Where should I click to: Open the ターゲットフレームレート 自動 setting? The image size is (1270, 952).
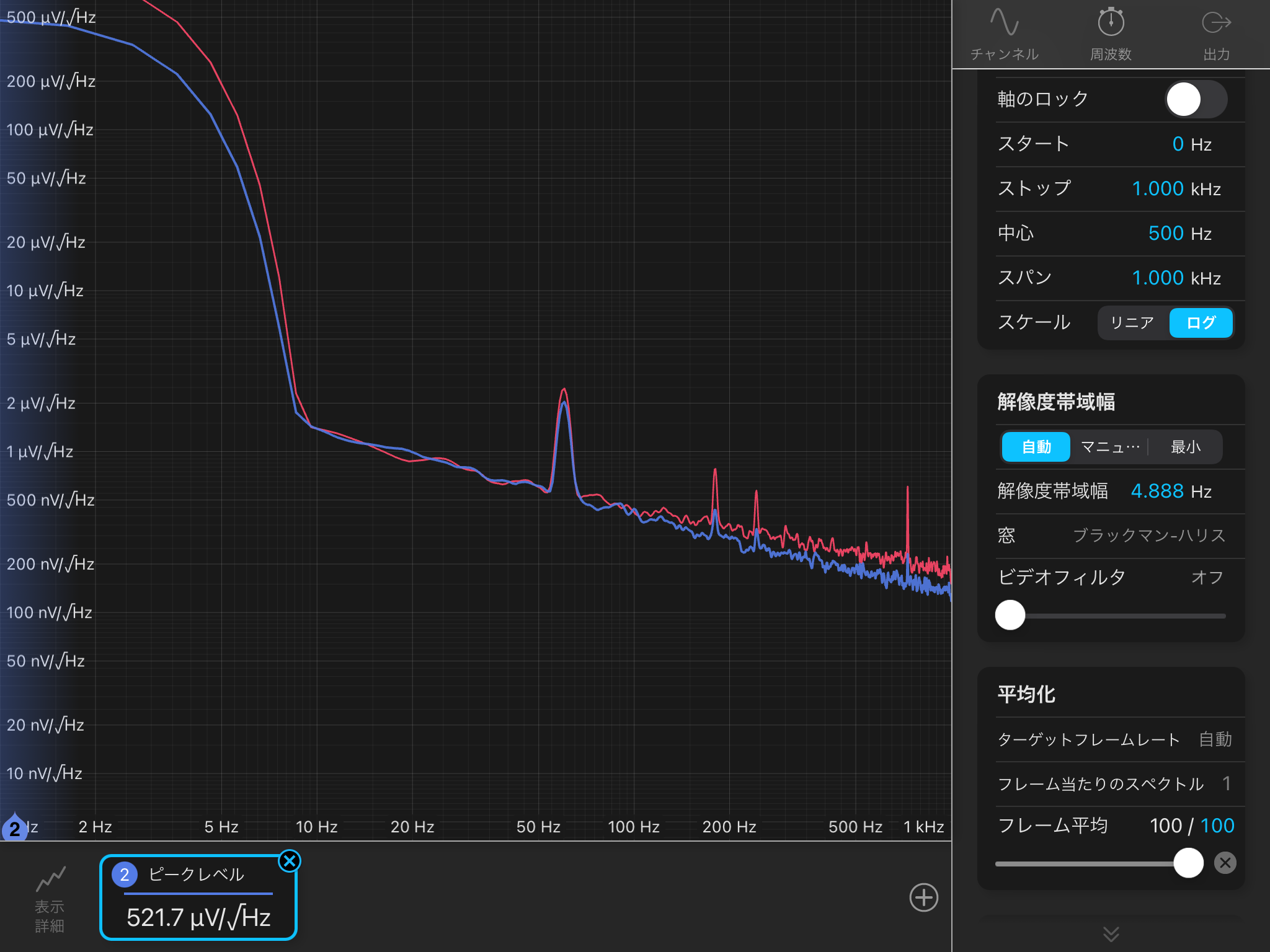tap(1215, 739)
